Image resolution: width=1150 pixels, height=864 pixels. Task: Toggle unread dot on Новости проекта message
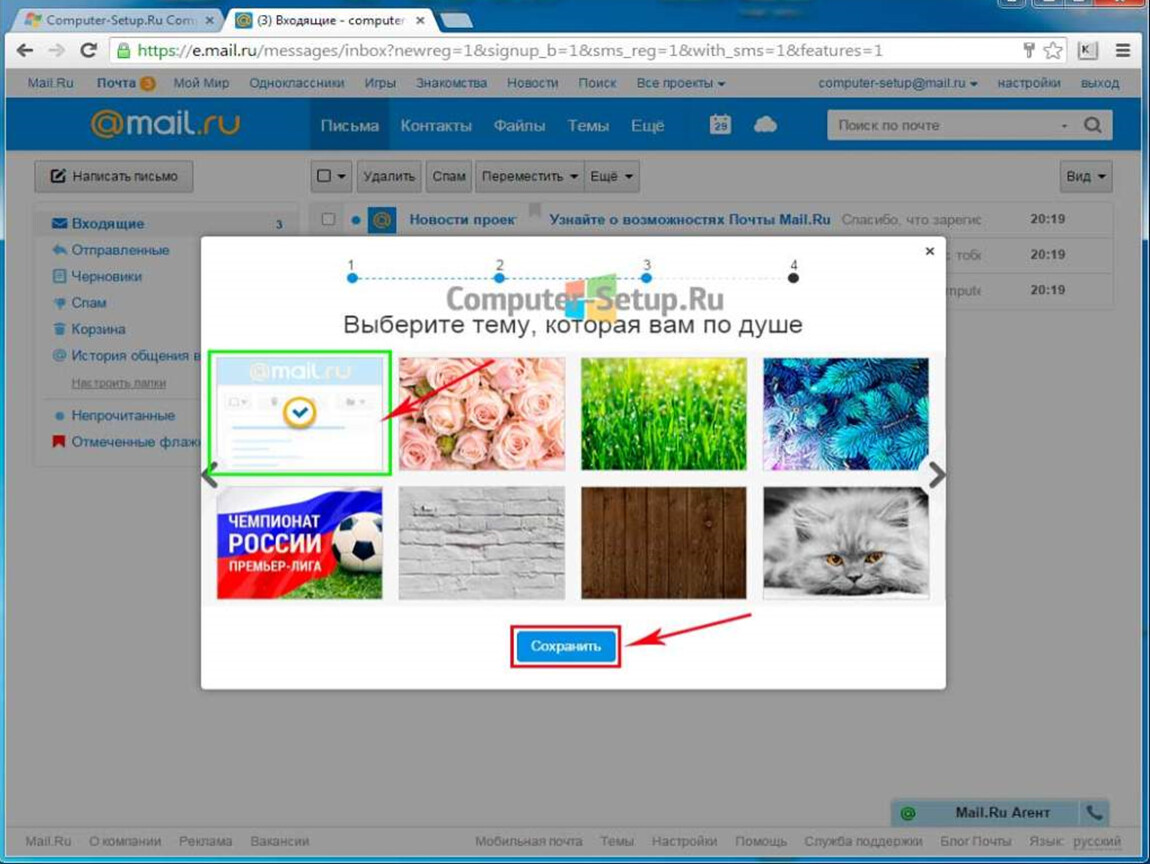tap(356, 219)
